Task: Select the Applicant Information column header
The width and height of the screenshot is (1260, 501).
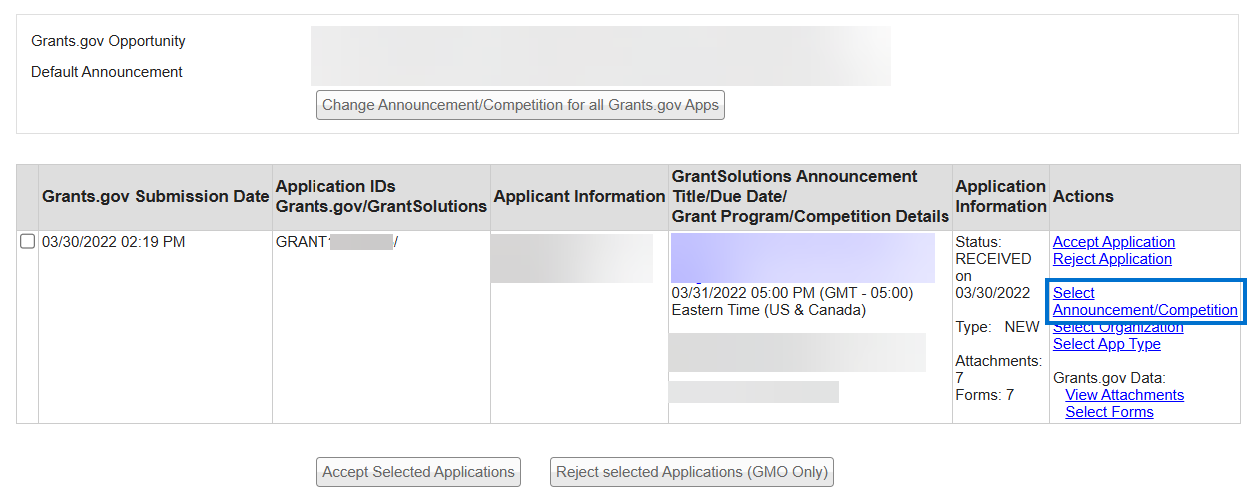Action: click(579, 197)
